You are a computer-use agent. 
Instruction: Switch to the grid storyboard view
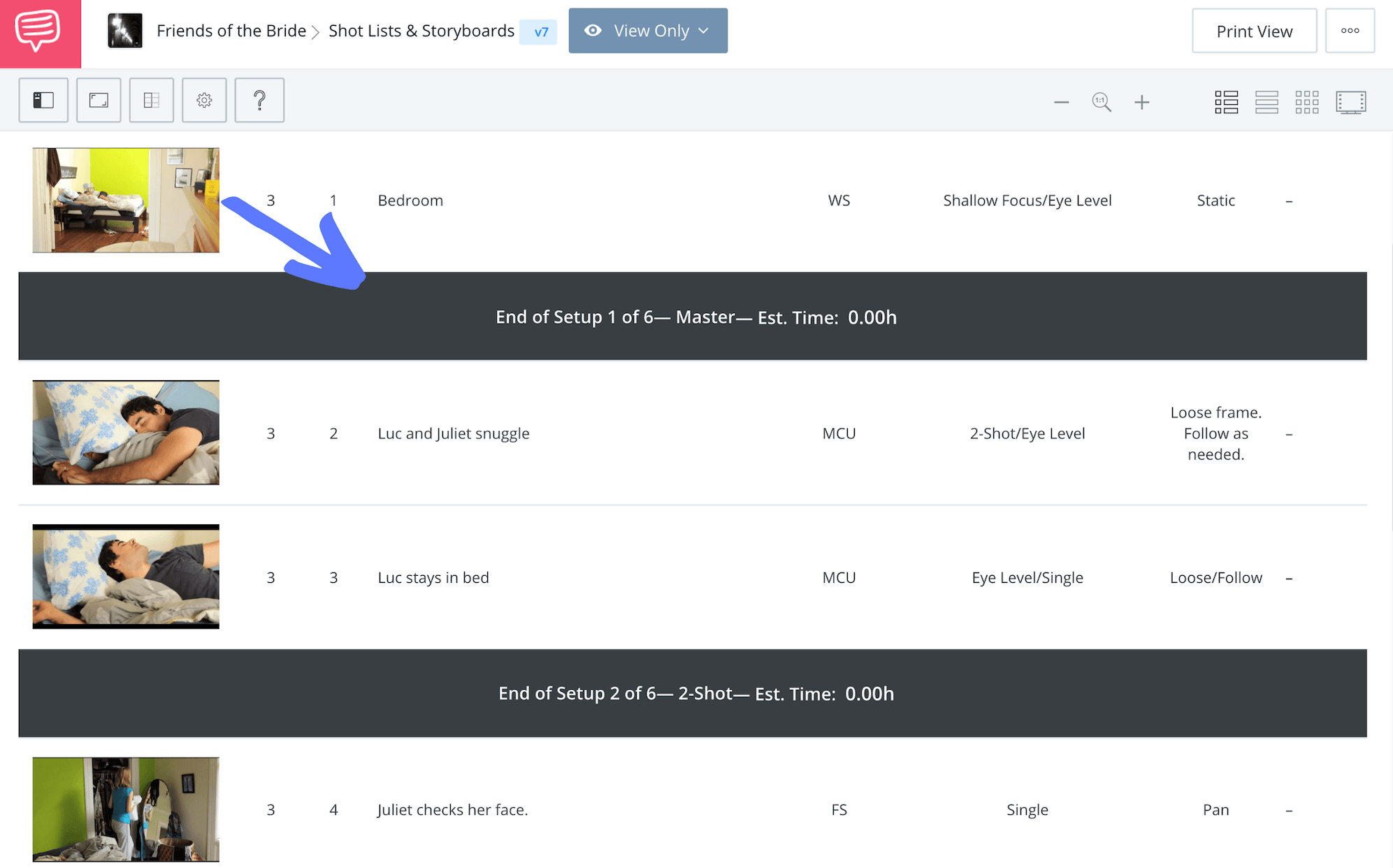[1306, 103]
